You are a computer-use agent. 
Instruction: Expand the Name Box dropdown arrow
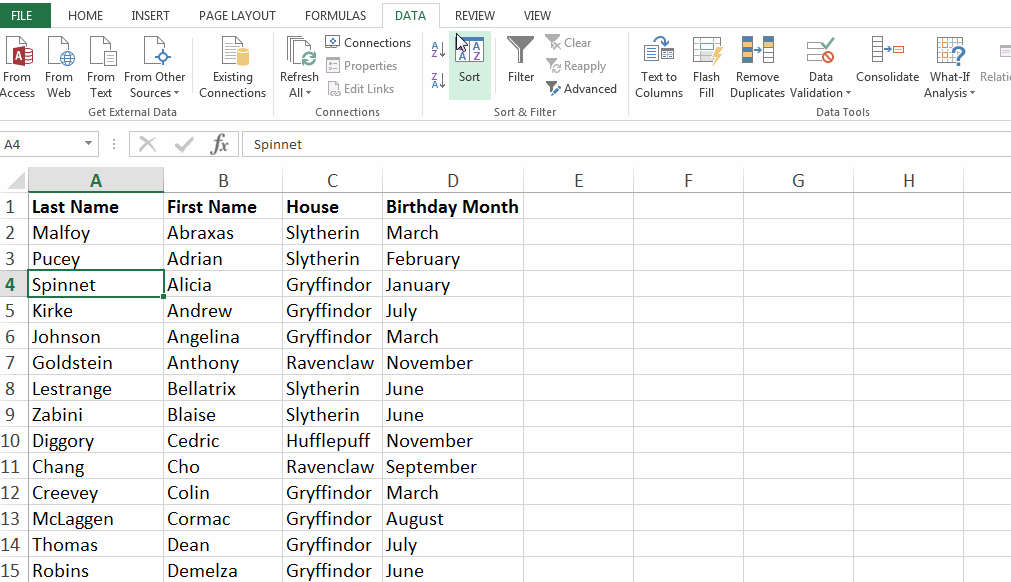(89, 145)
